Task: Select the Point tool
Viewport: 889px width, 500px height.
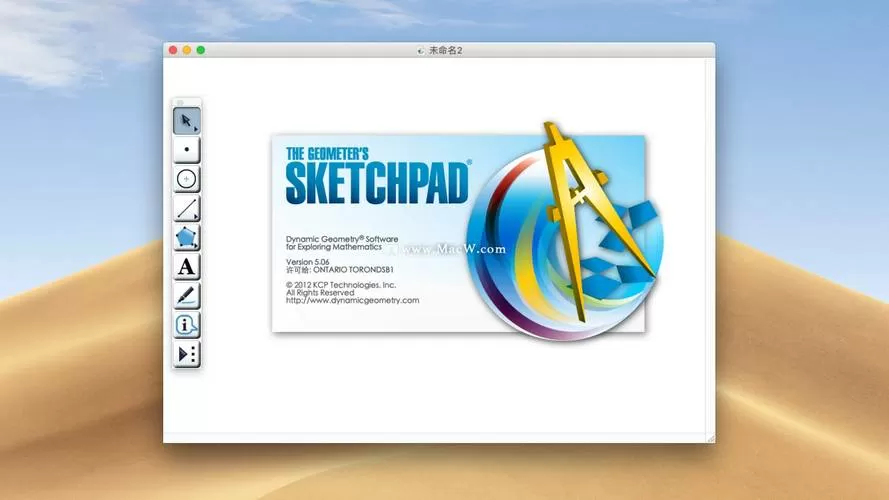Action: pos(187,150)
